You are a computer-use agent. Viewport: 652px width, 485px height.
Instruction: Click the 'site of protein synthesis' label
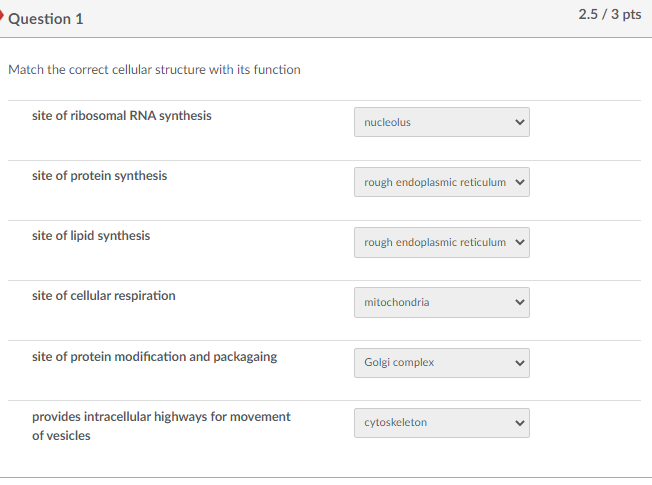(x=99, y=176)
